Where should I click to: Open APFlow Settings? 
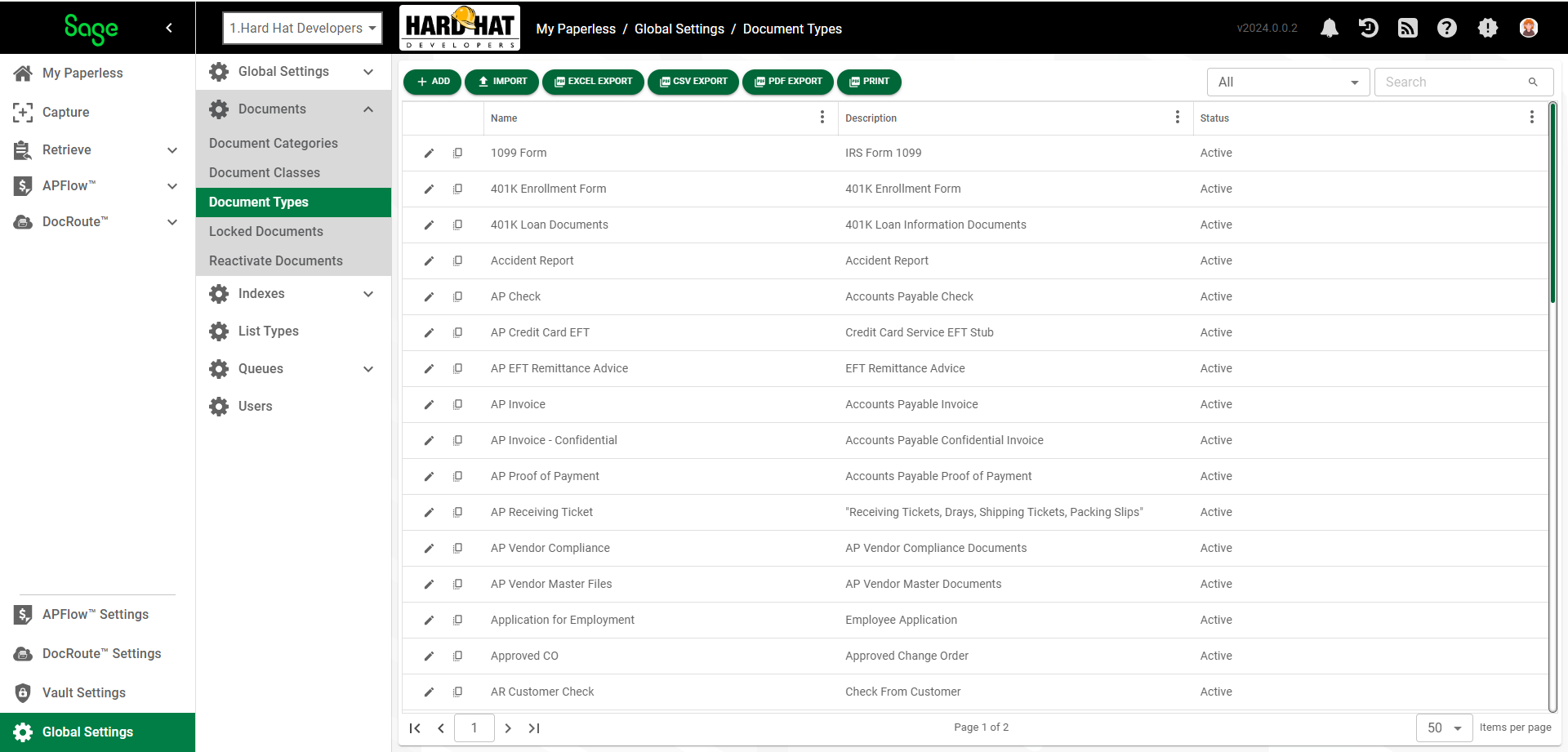click(x=97, y=615)
